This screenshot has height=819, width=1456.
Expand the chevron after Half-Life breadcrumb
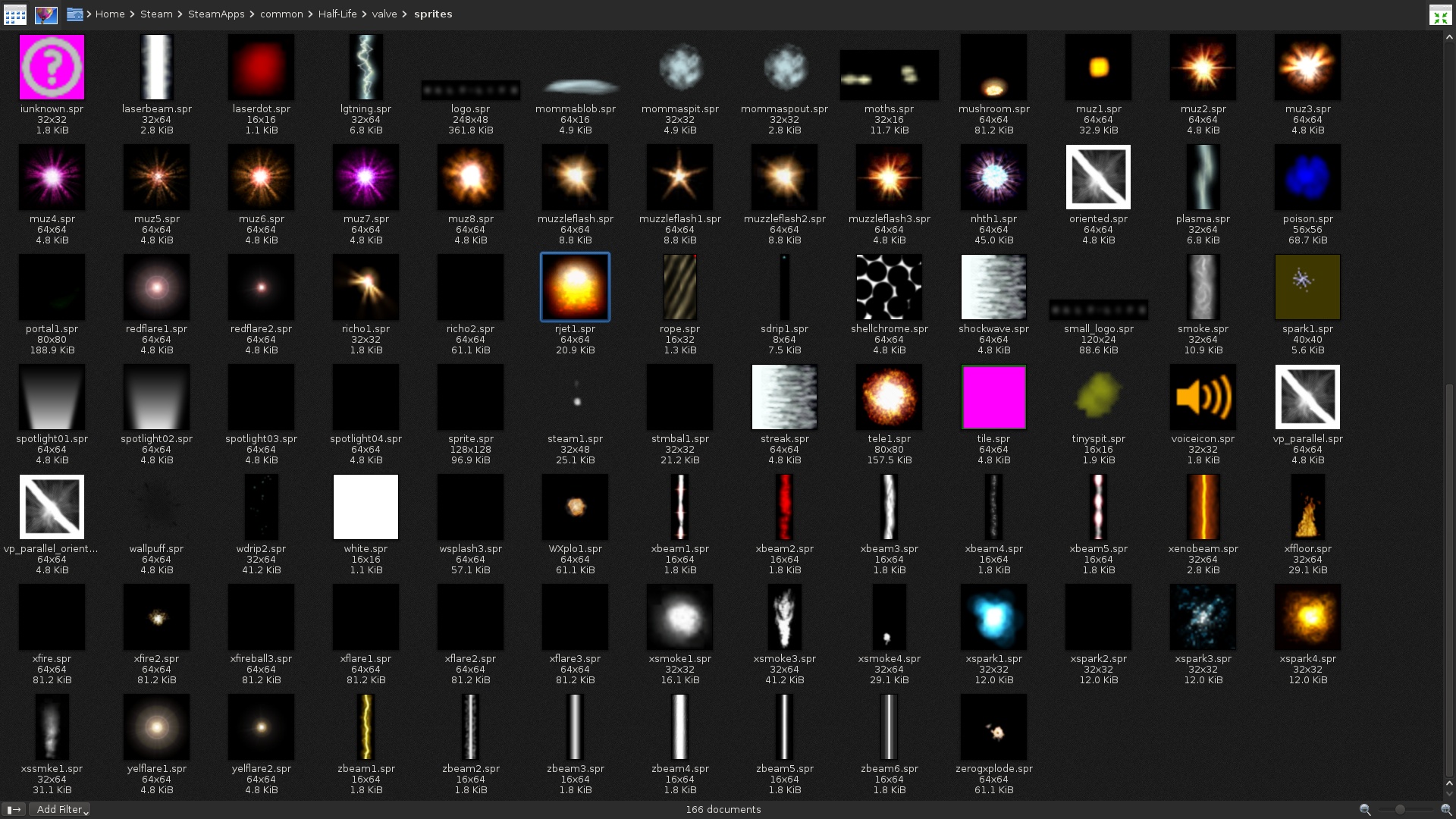364,14
